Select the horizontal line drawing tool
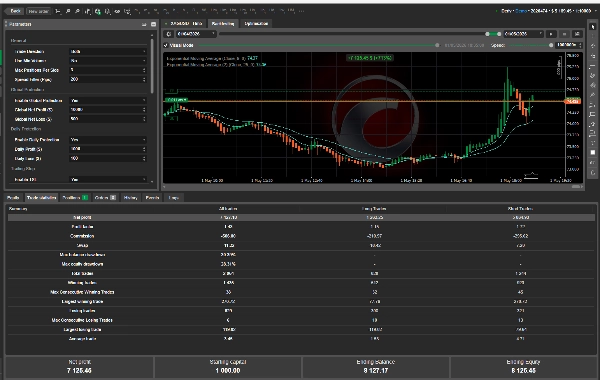Image resolution: width=600 pixels, height=380 pixels. point(593,66)
